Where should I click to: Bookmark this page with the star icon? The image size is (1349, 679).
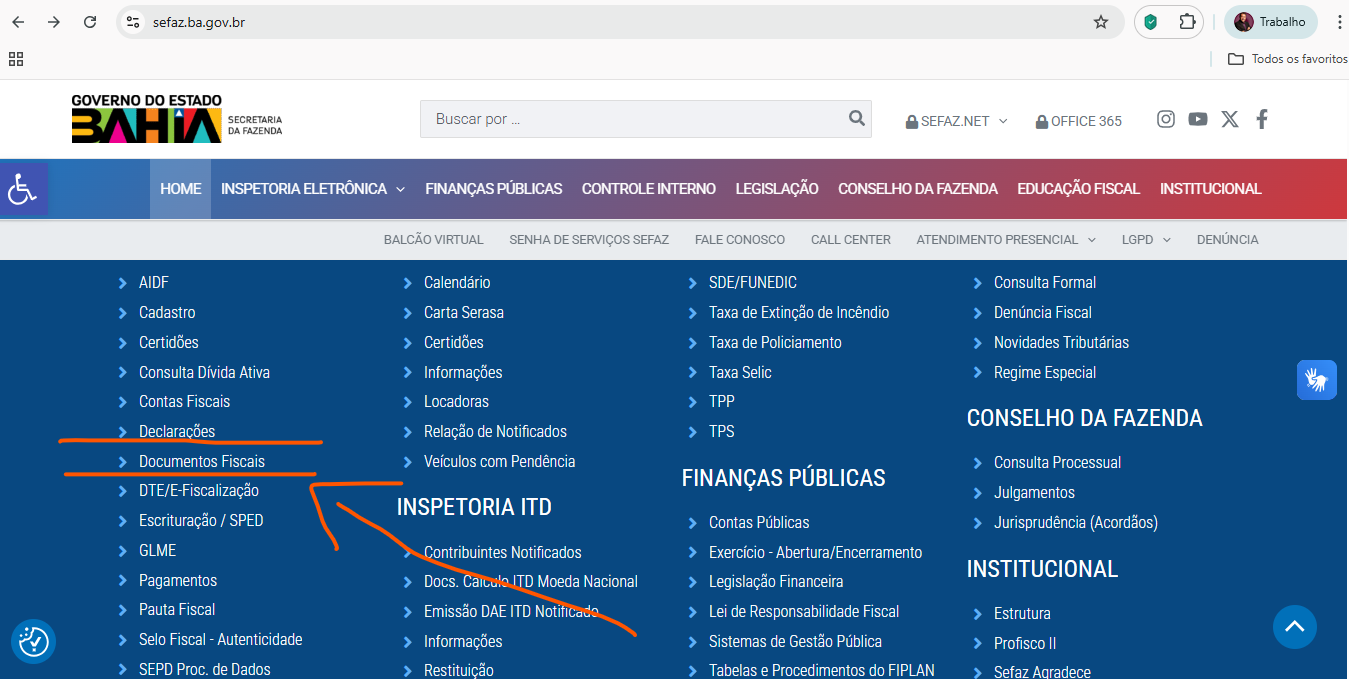pyautogui.click(x=1101, y=22)
